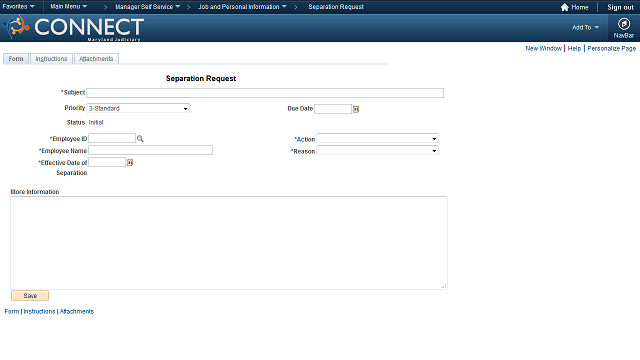The image size is (640, 360).
Task: Click the Employee ID field
Action: pyautogui.click(x=112, y=138)
